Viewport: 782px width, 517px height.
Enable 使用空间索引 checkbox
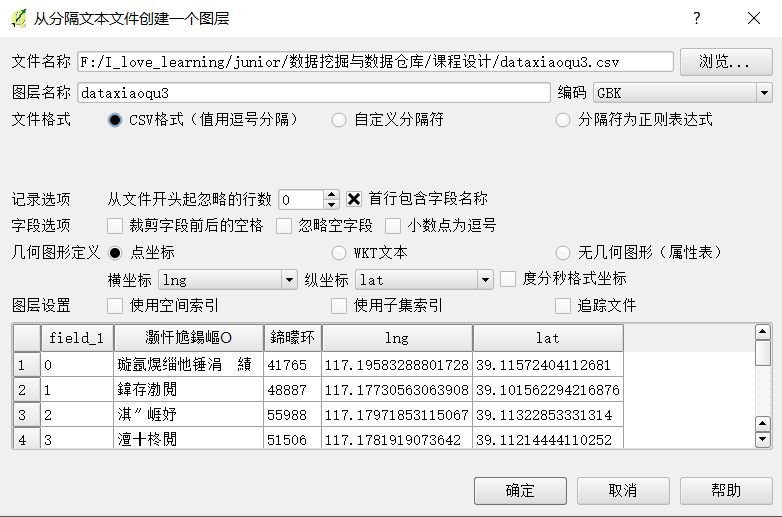(115, 306)
